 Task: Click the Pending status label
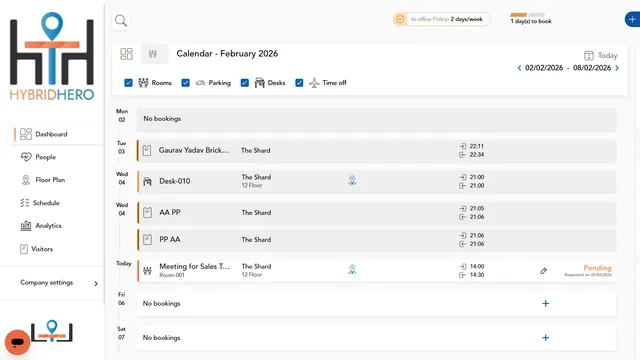(x=597, y=268)
